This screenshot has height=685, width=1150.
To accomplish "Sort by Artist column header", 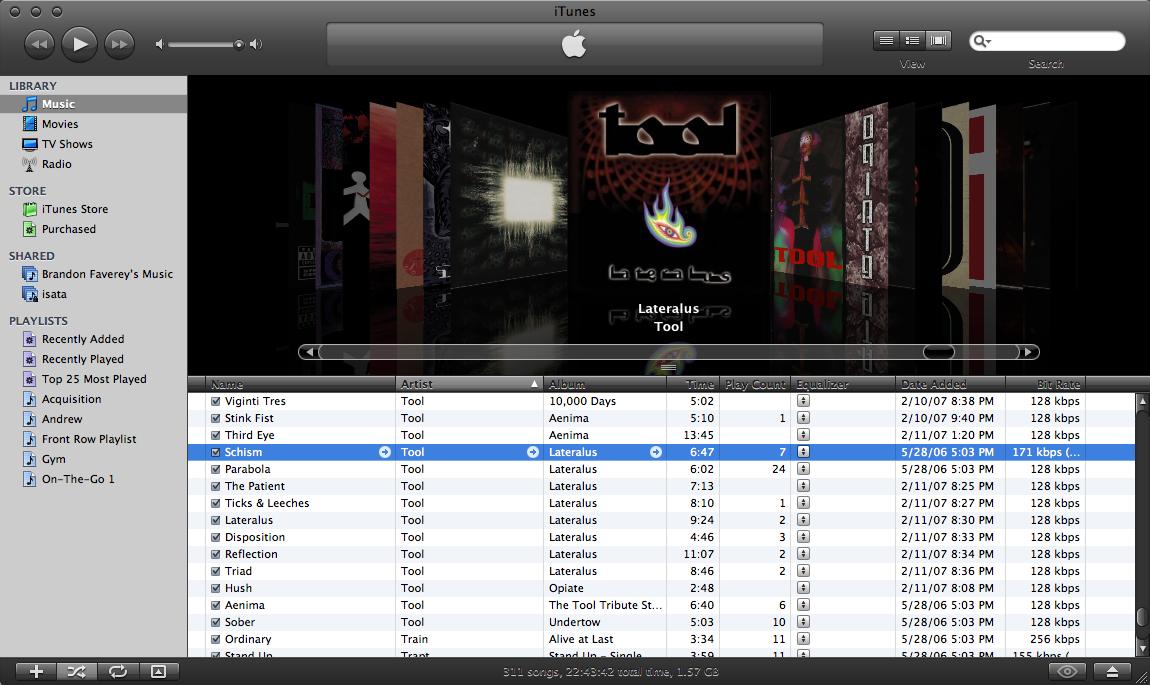I will (469, 384).
